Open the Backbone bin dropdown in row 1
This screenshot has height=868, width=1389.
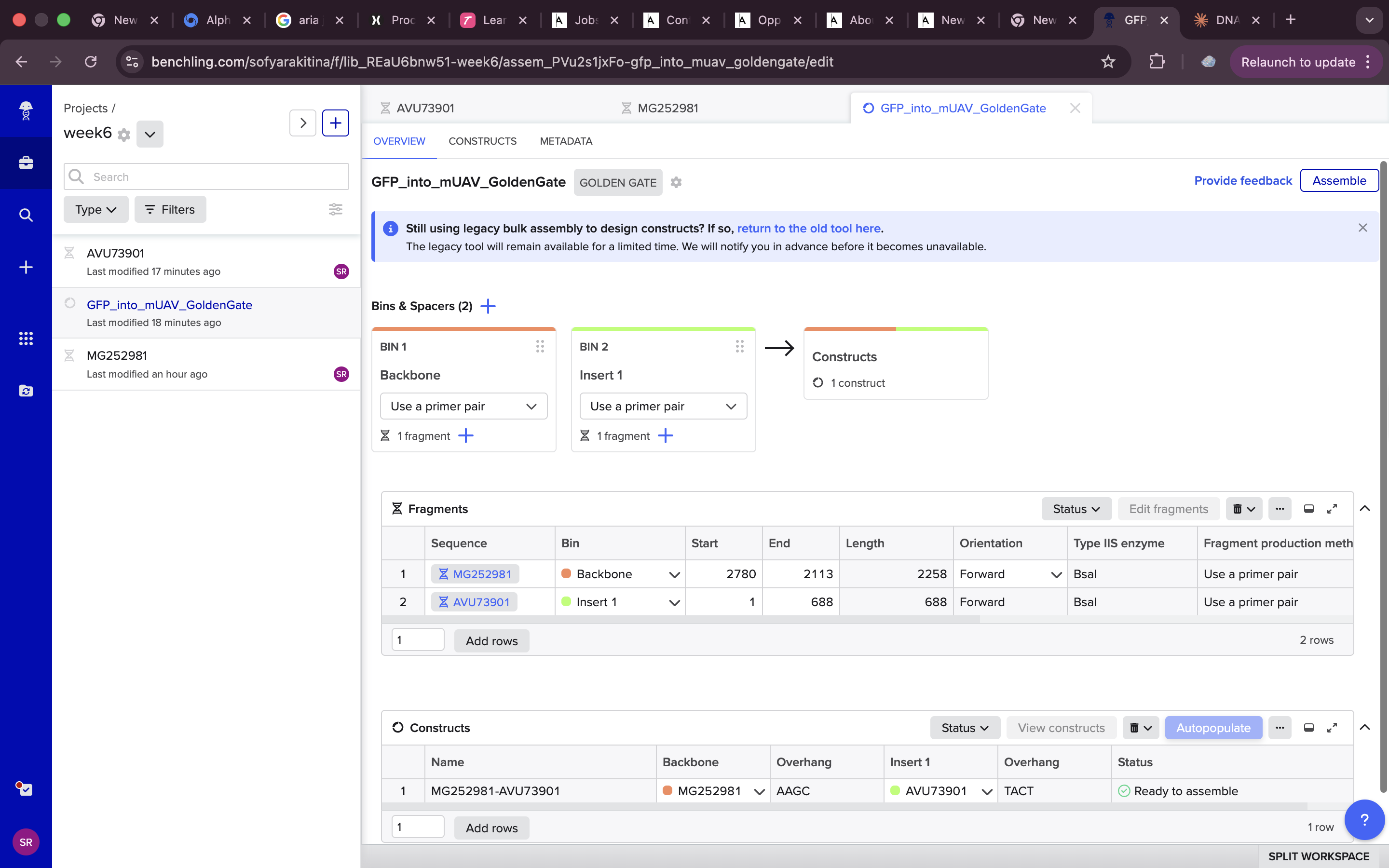(x=674, y=575)
